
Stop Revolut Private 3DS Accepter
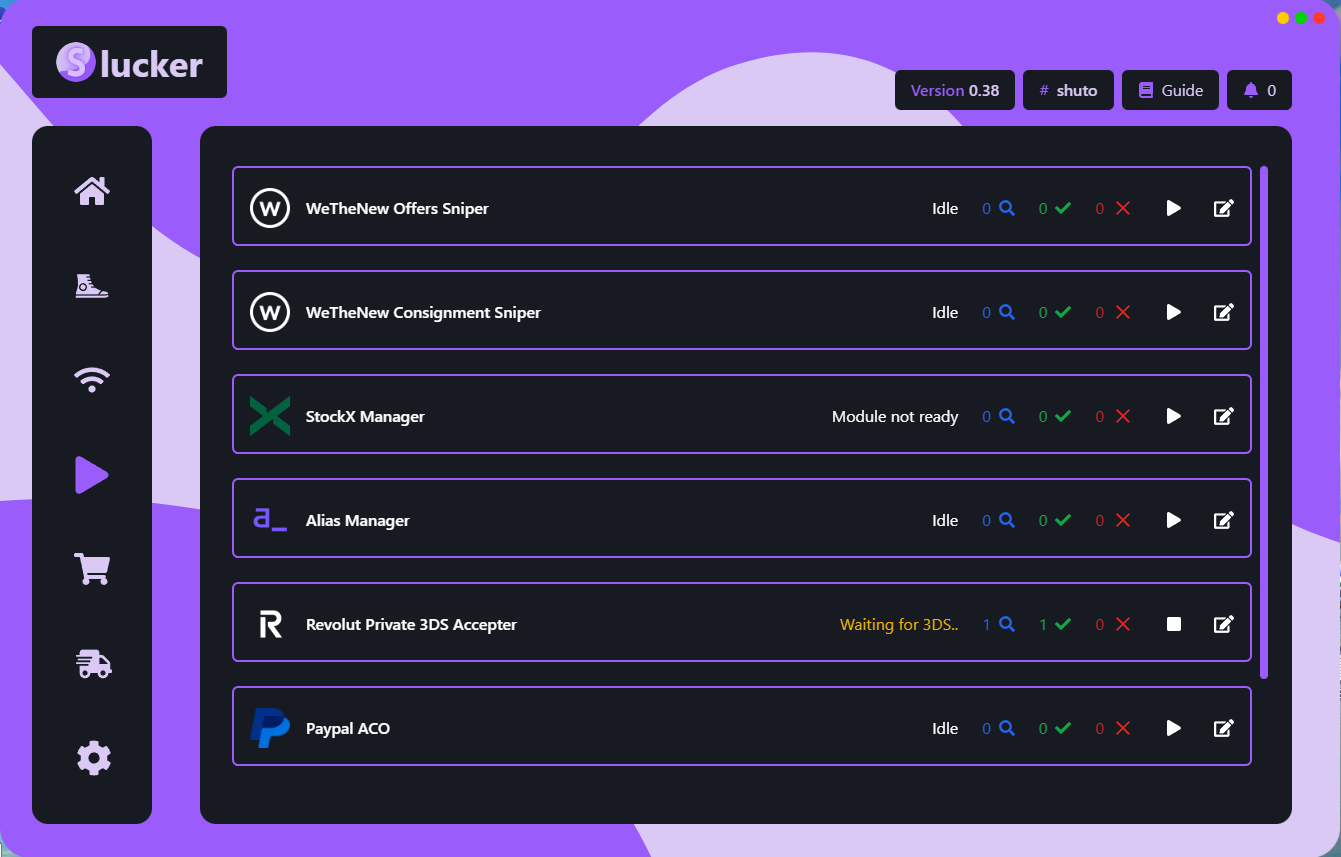pyautogui.click(x=1174, y=624)
